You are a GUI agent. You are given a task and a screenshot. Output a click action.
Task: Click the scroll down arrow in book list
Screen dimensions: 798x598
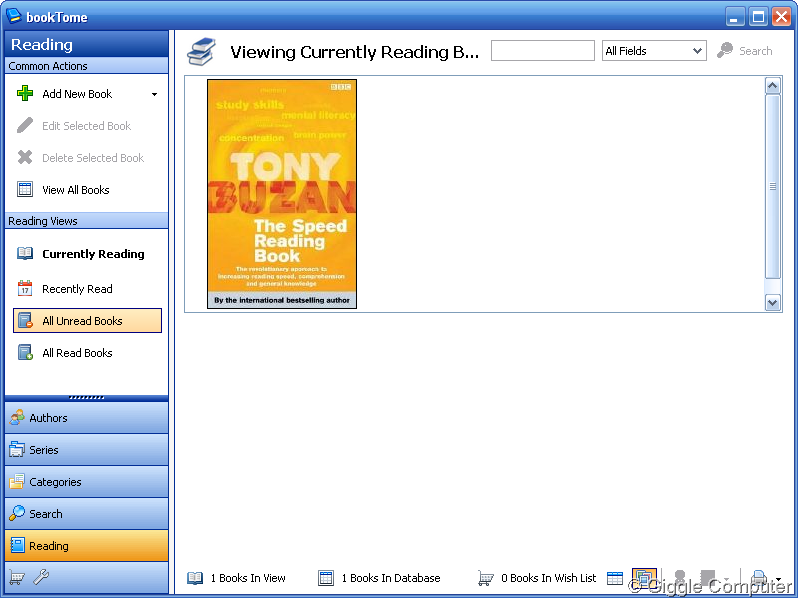(x=773, y=302)
